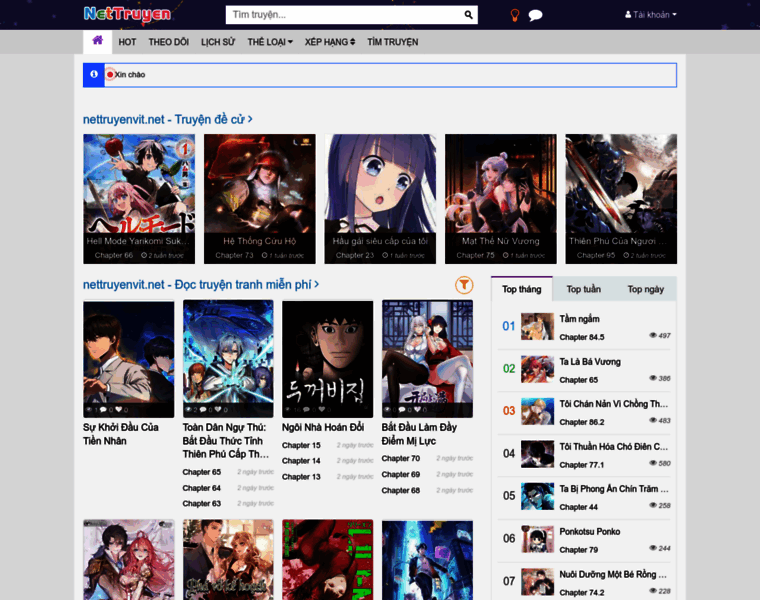Open Chapter 65 of Toàn Dân Ngự Thú
The width and height of the screenshot is (760, 600).
202,472
